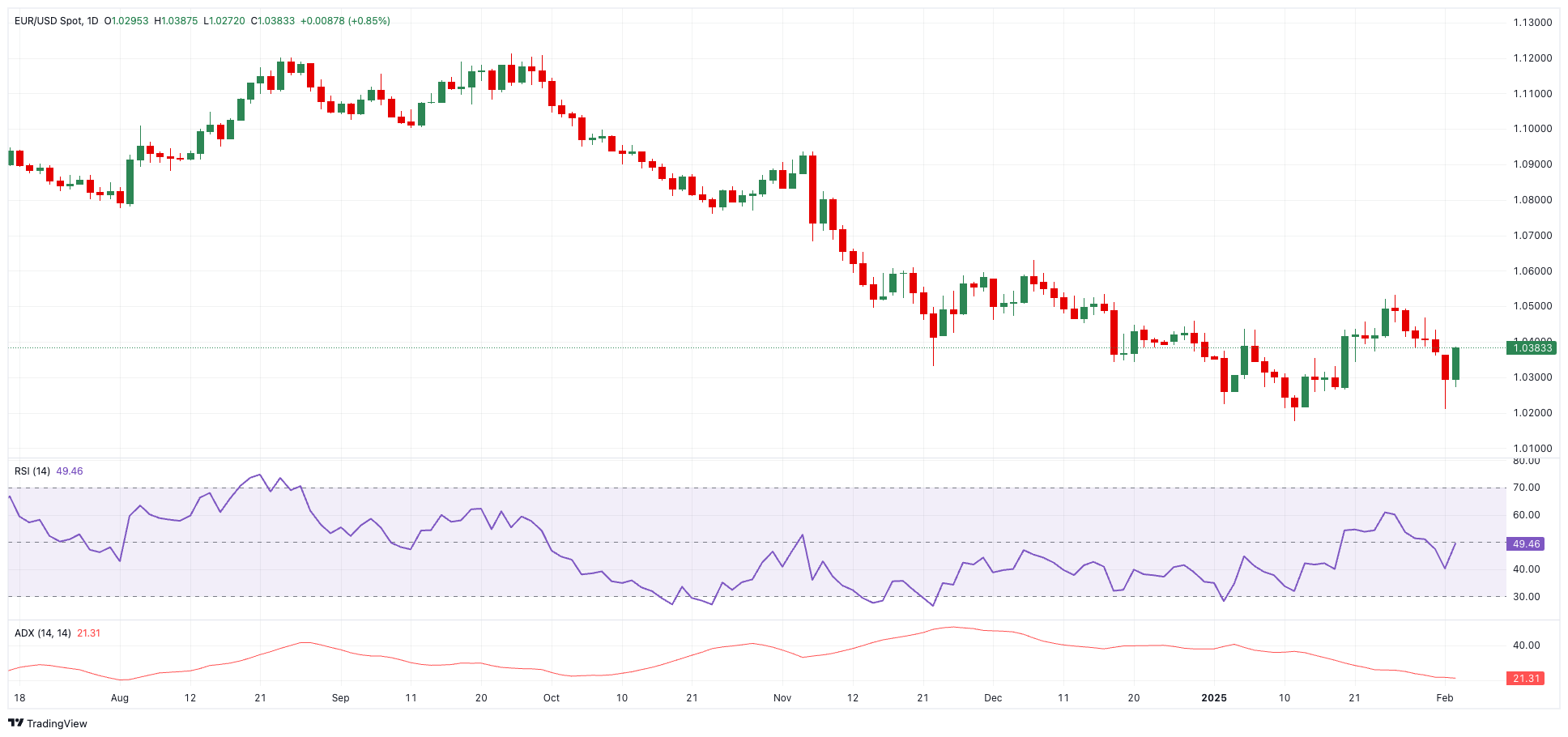
Task: Click the 1.01000 price scale label
Action: click(1532, 449)
